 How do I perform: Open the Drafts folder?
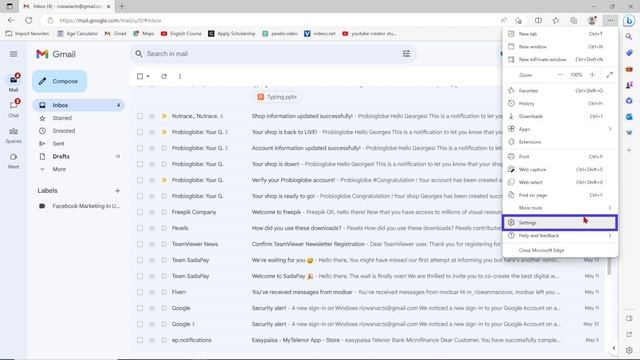coord(78,156)
